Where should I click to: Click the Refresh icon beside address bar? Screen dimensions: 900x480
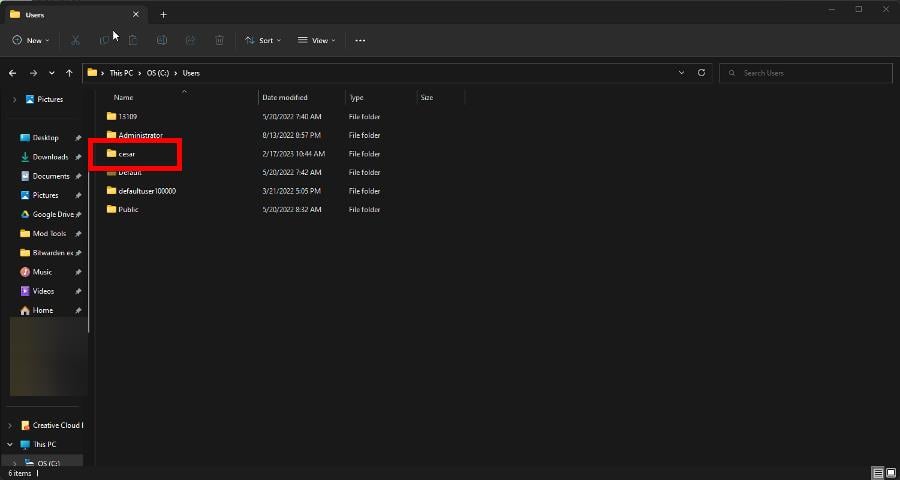[702, 73]
